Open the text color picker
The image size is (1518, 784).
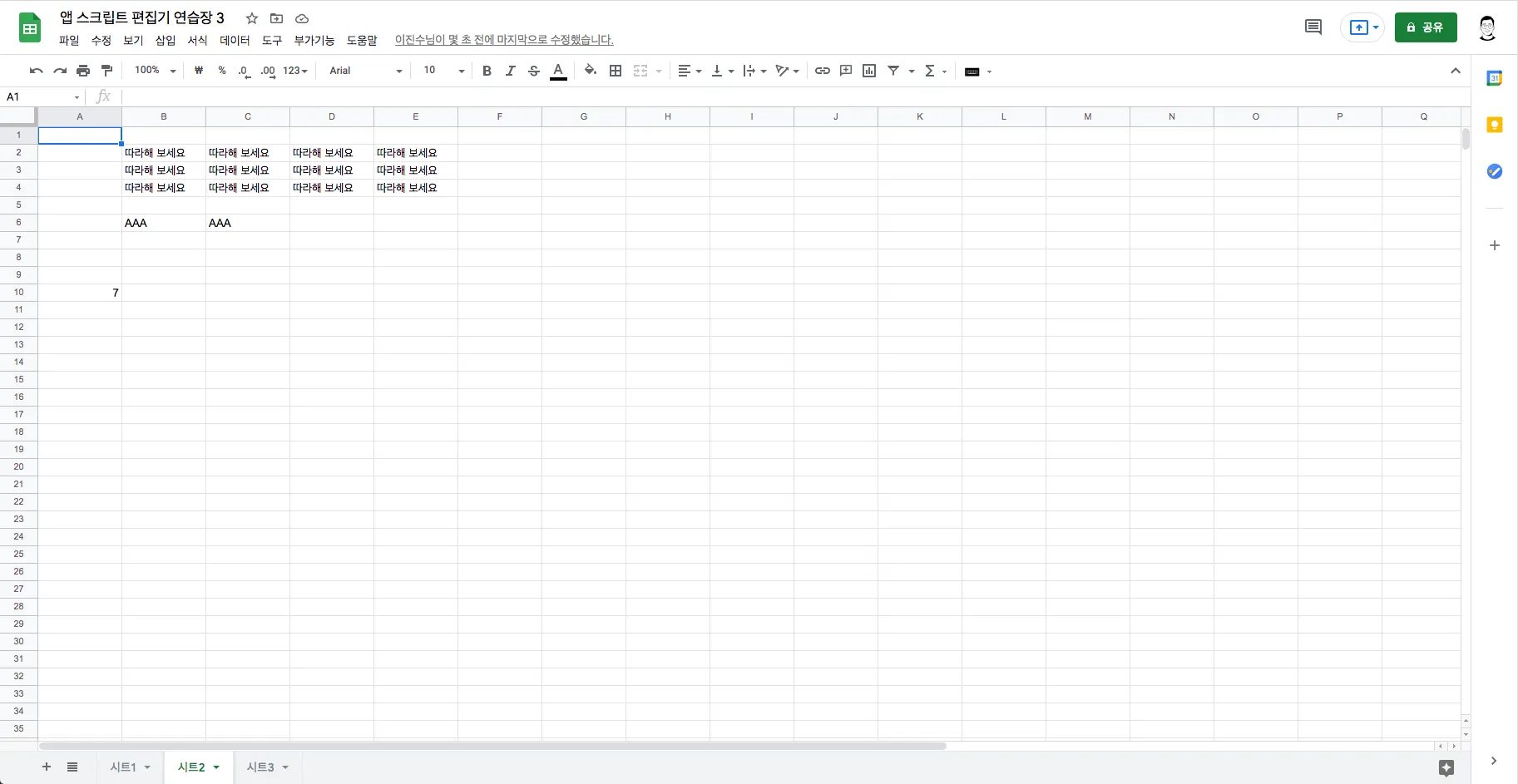tap(559, 71)
